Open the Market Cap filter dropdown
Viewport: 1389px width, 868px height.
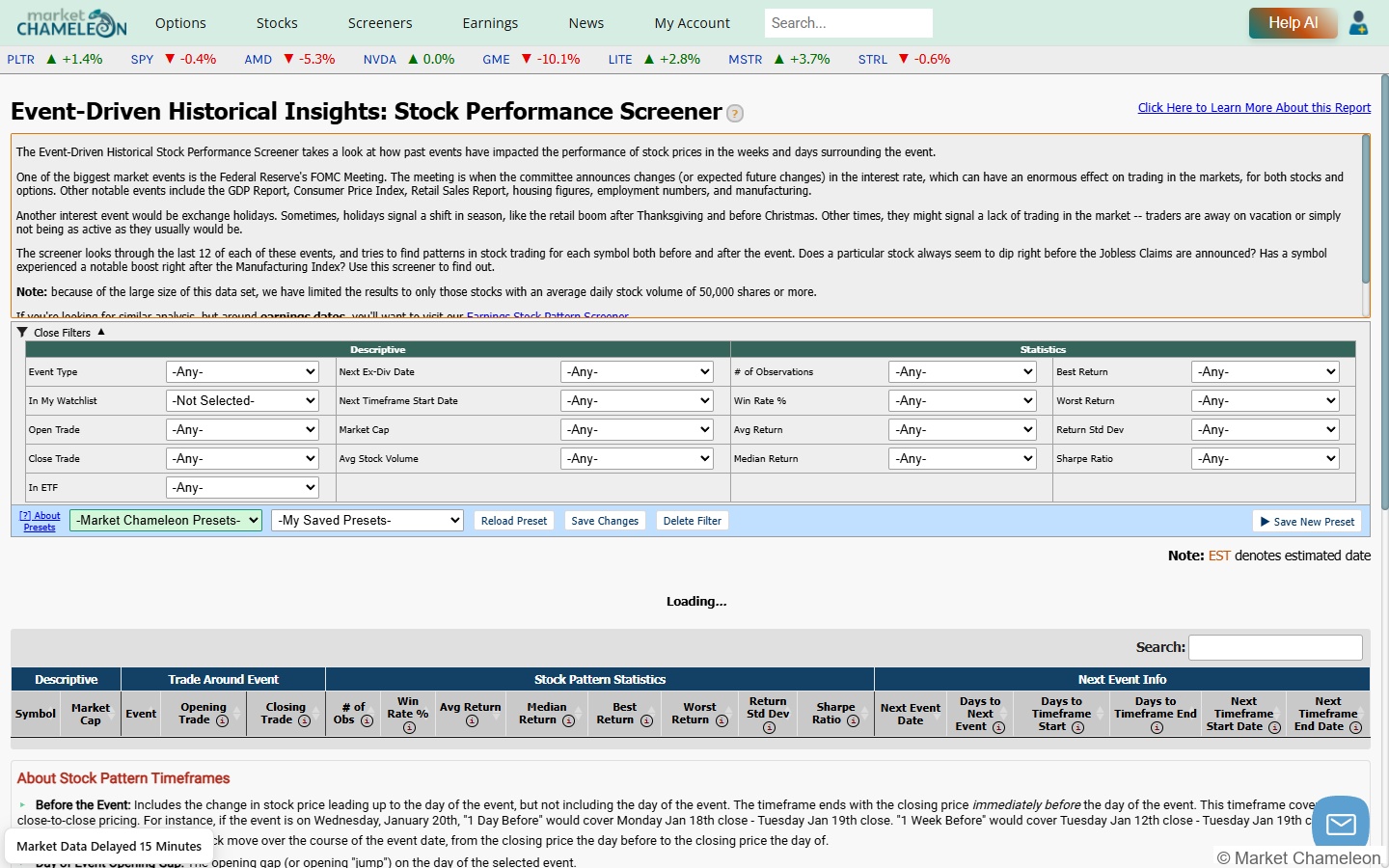[x=637, y=429]
